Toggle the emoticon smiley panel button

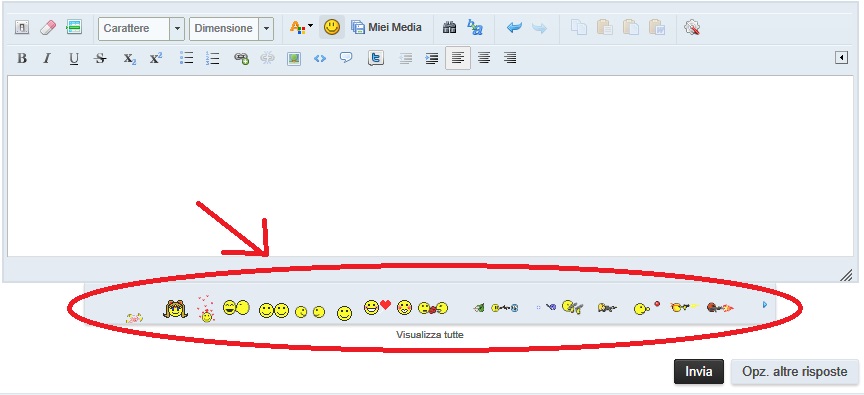pyautogui.click(x=332, y=28)
